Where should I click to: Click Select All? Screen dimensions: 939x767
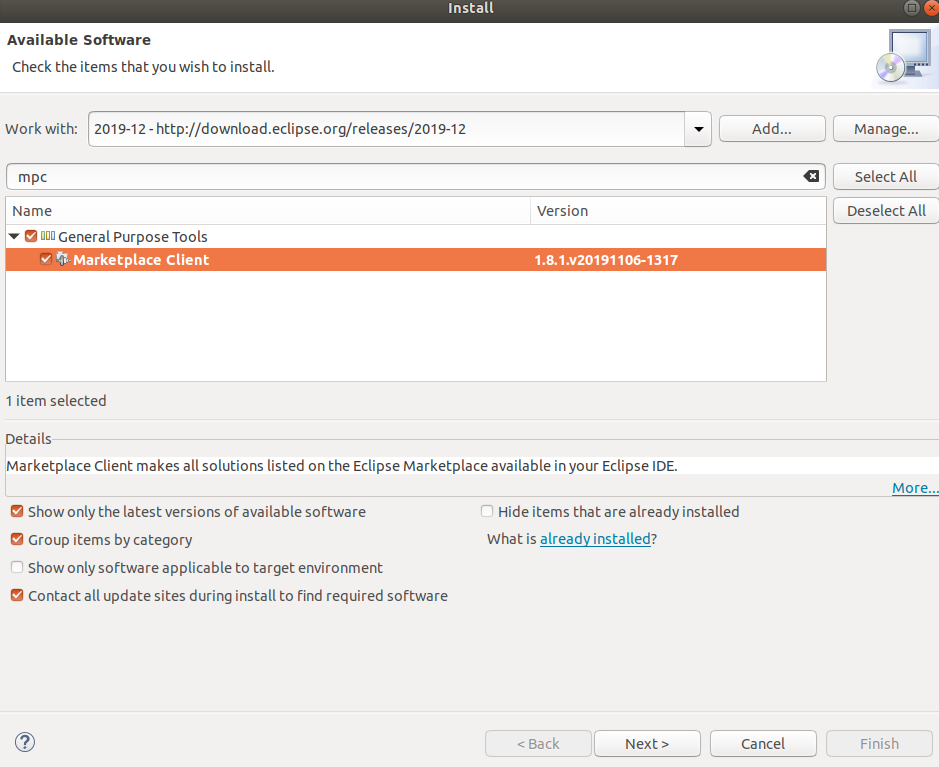tap(884, 176)
